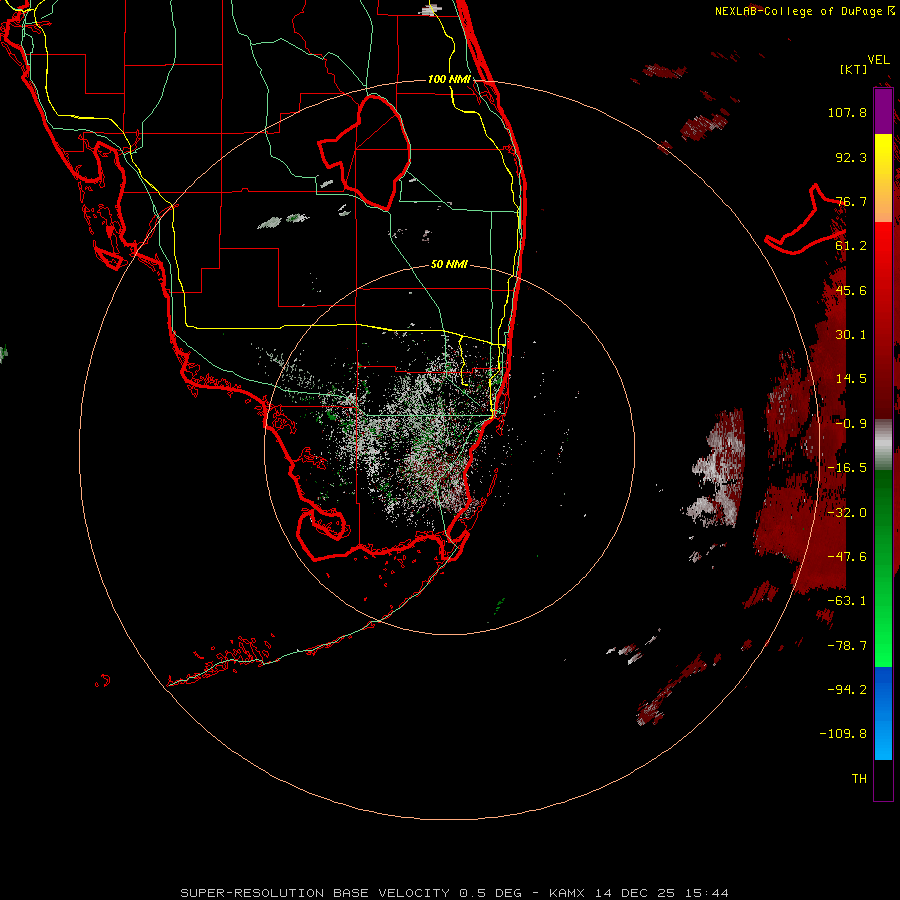Screen dimensions: 900x900
Task: Click the blue segment of velocity color bar
Action: pos(883,713)
